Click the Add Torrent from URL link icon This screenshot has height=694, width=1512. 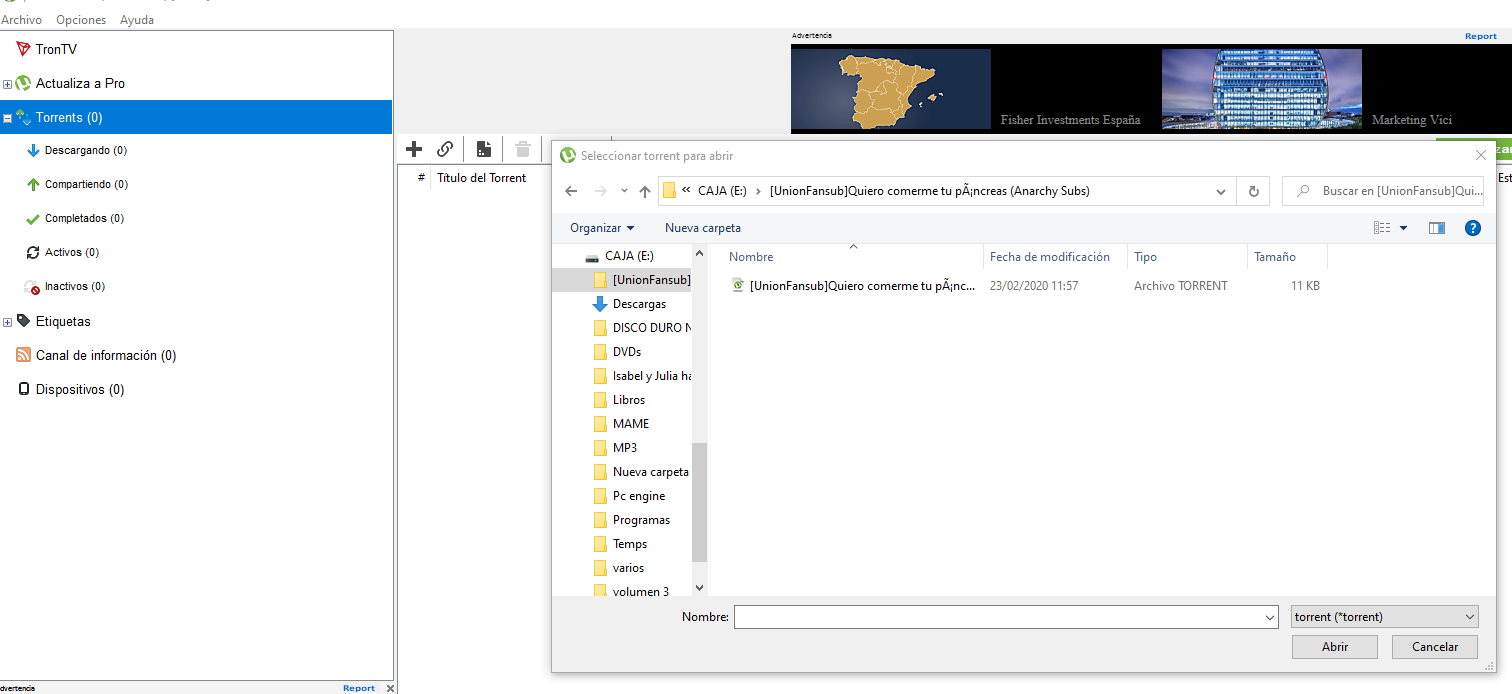(x=445, y=149)
